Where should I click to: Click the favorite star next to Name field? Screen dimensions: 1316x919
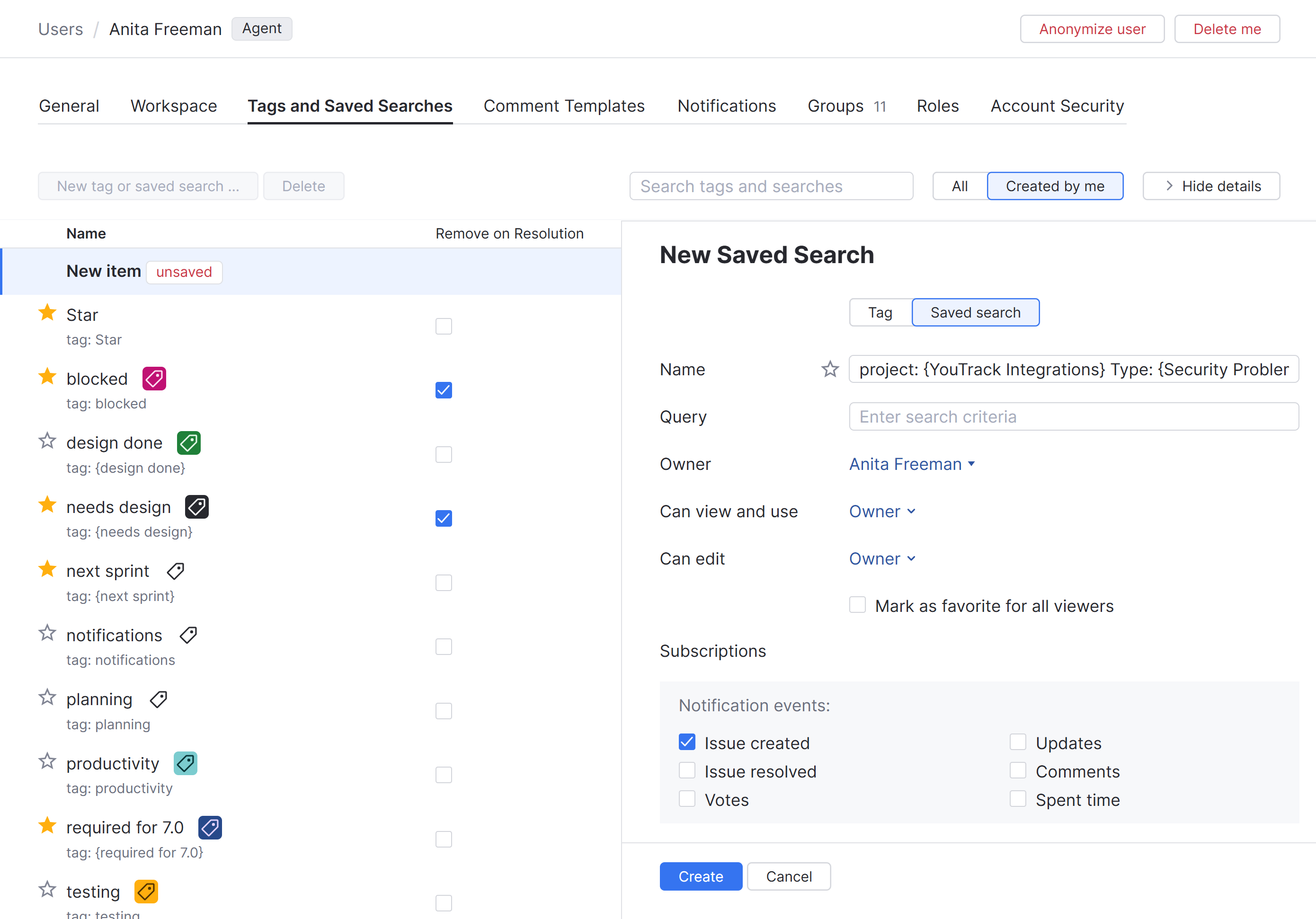(829, 369)
